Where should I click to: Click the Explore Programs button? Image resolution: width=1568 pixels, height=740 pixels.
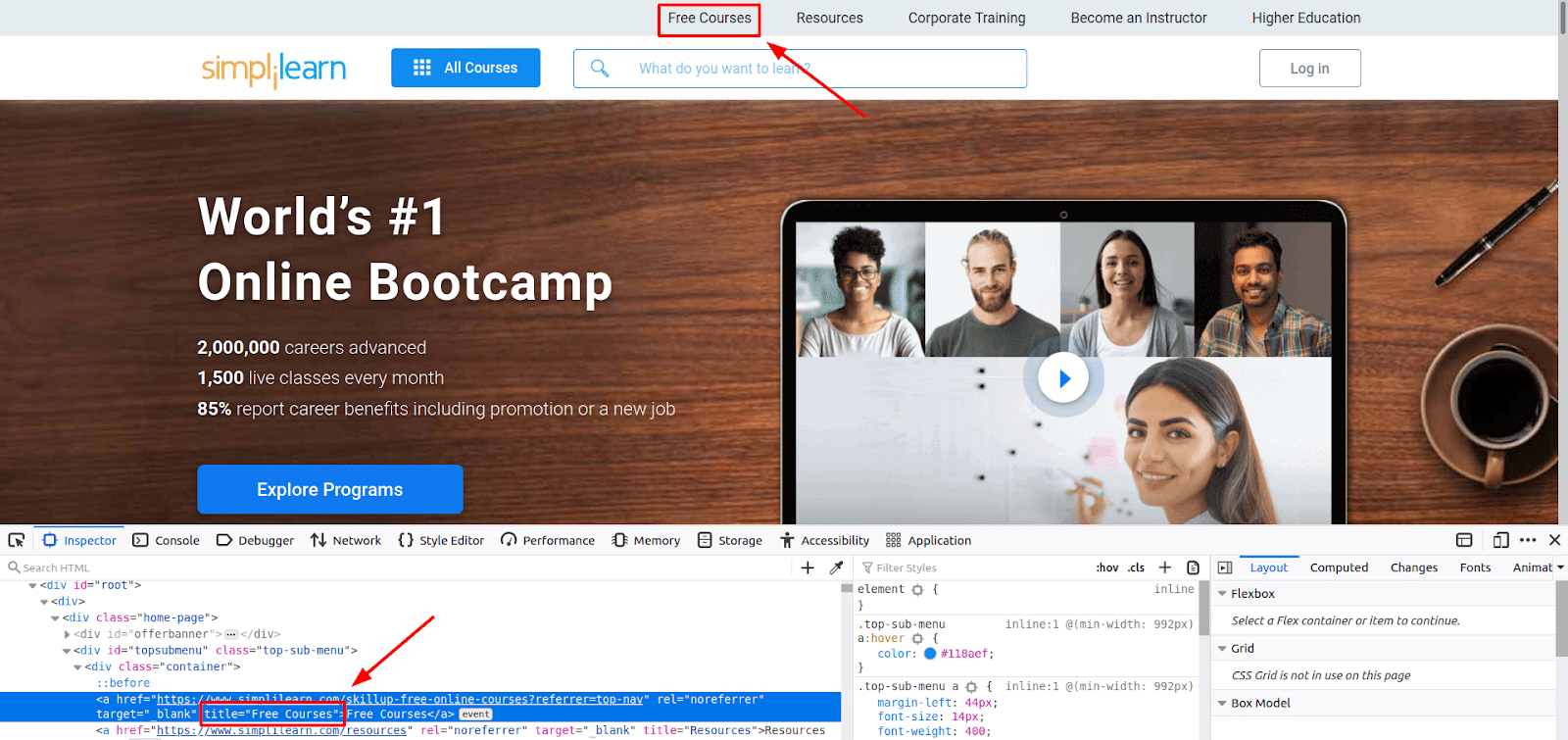[329, 489]
